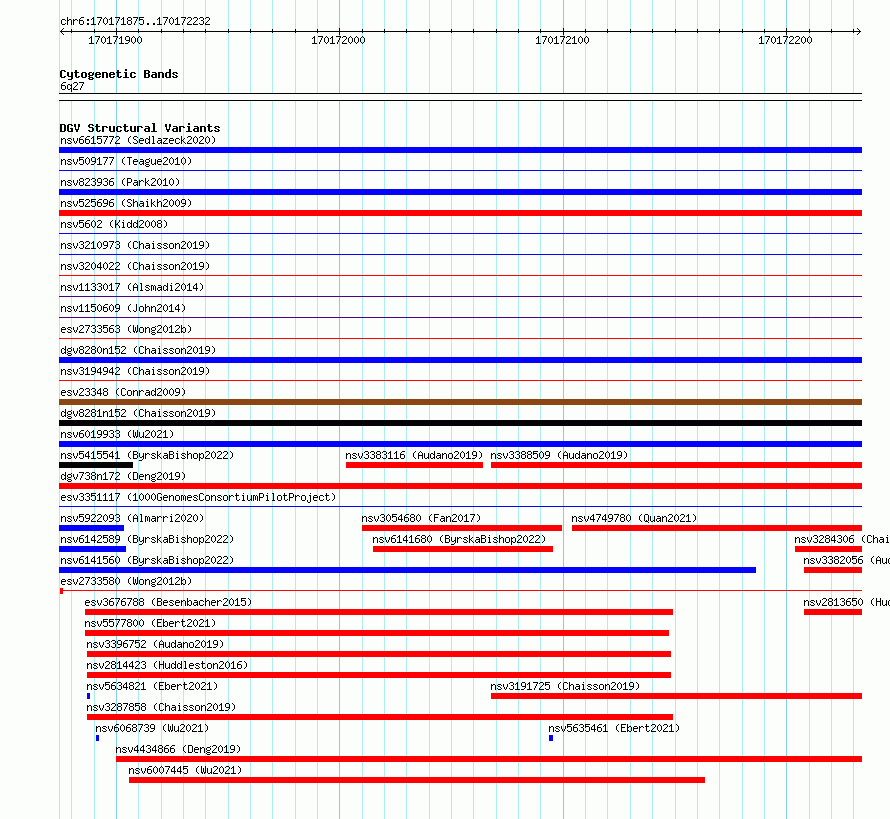This screenshot has width=890, height=819.
Task: Click the blue bar under nsv6141560
Action: coord(408,570)
